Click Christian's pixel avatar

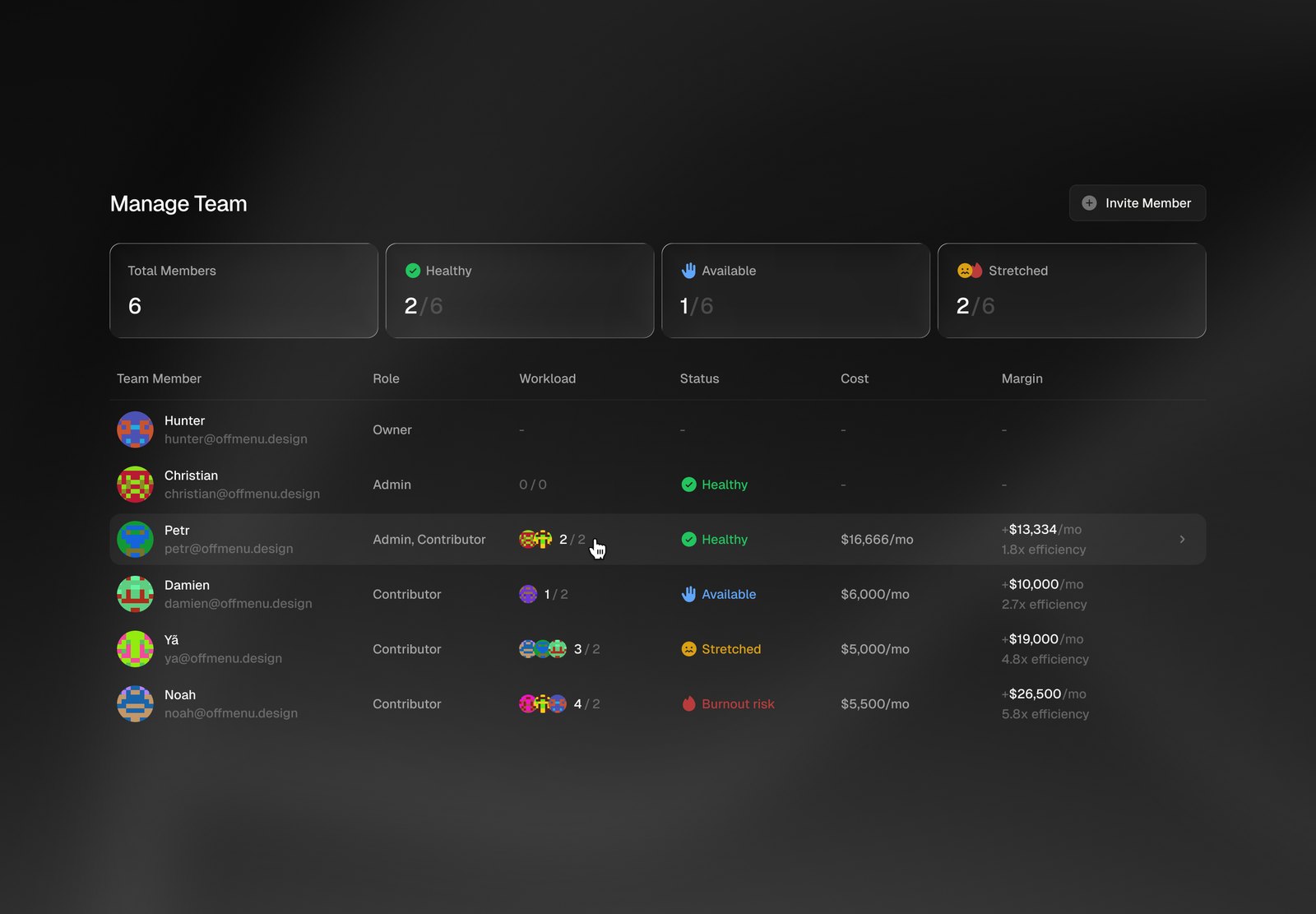click(135, 485)
